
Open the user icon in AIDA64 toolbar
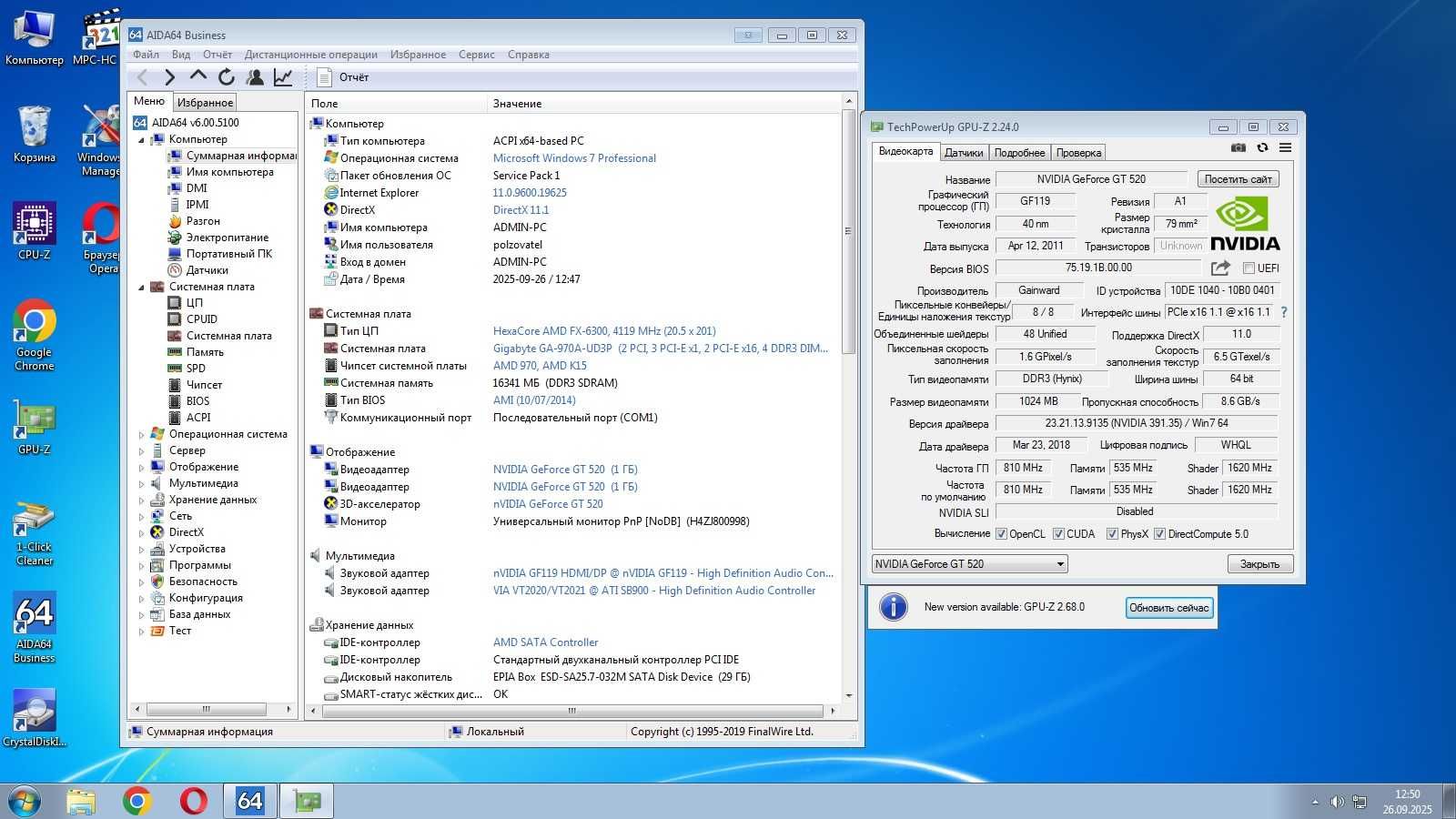point(255,77)
